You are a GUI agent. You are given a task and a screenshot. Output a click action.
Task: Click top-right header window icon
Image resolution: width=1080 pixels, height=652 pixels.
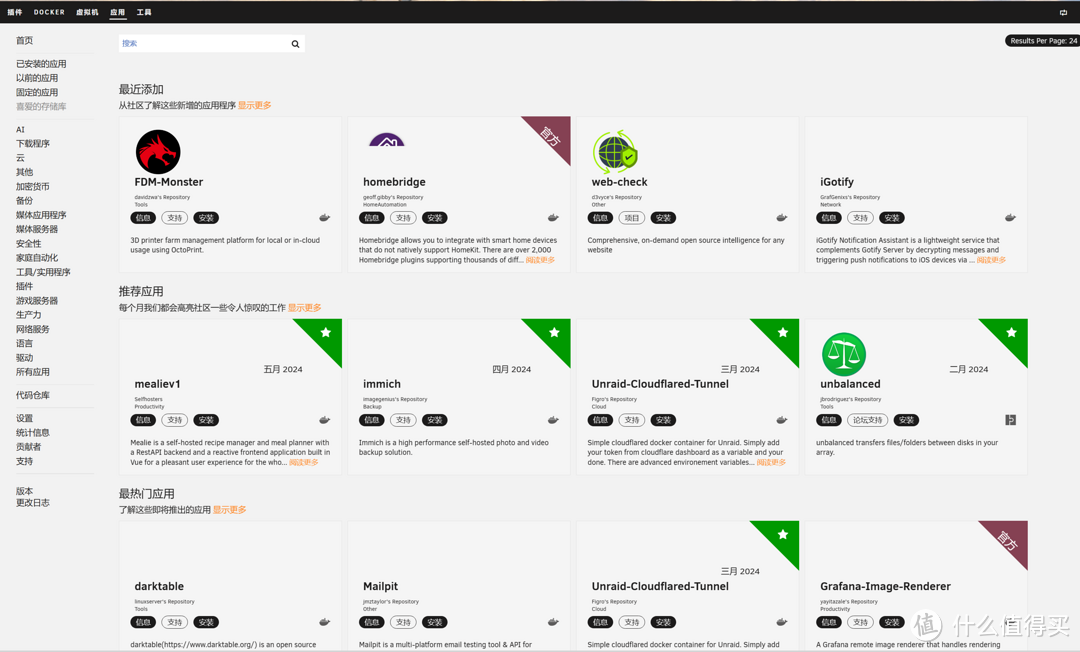(1063, 12)
